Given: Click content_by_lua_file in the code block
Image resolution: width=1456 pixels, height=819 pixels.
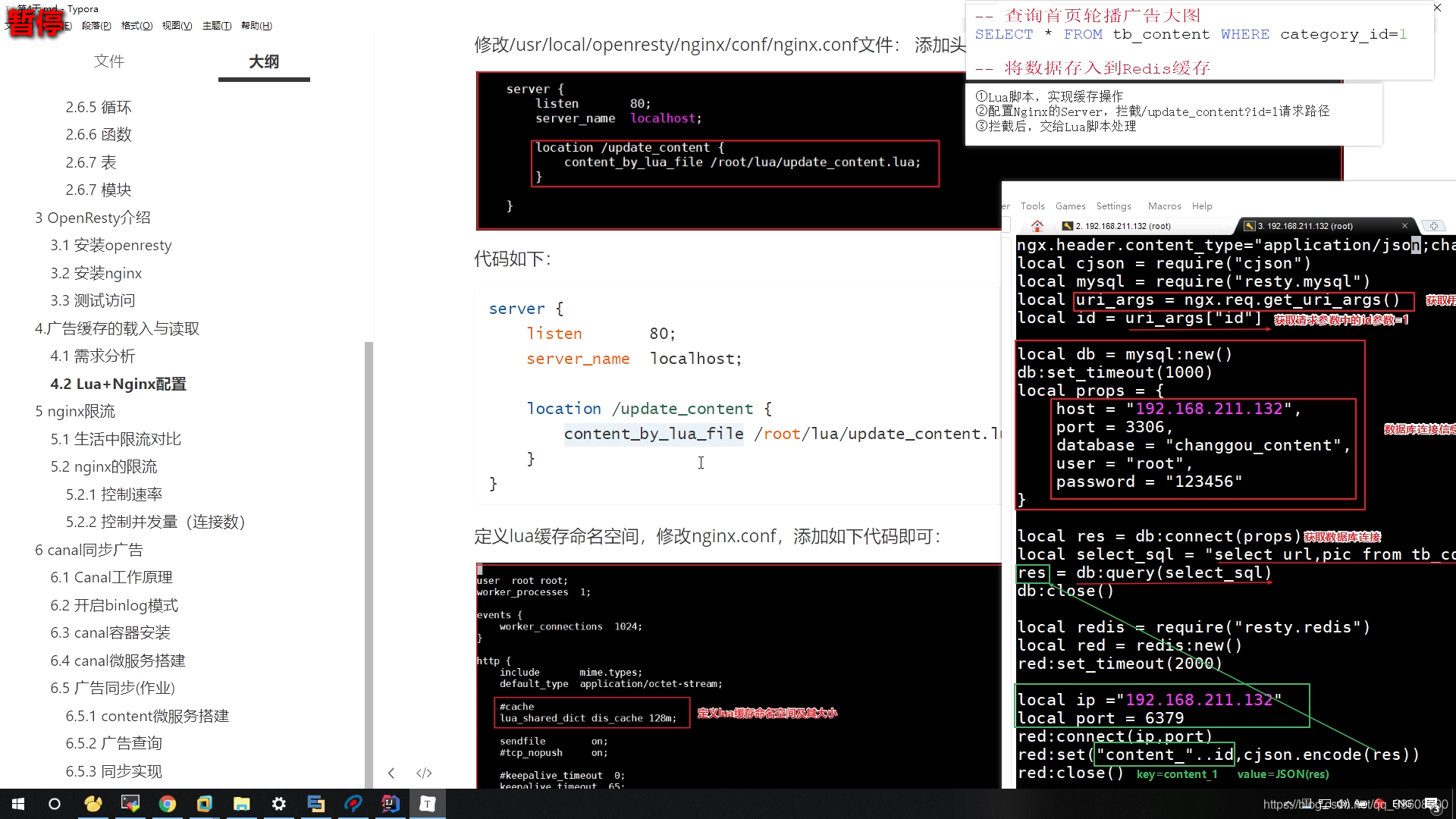Looking at the screenshot, I should coord(654,434).
